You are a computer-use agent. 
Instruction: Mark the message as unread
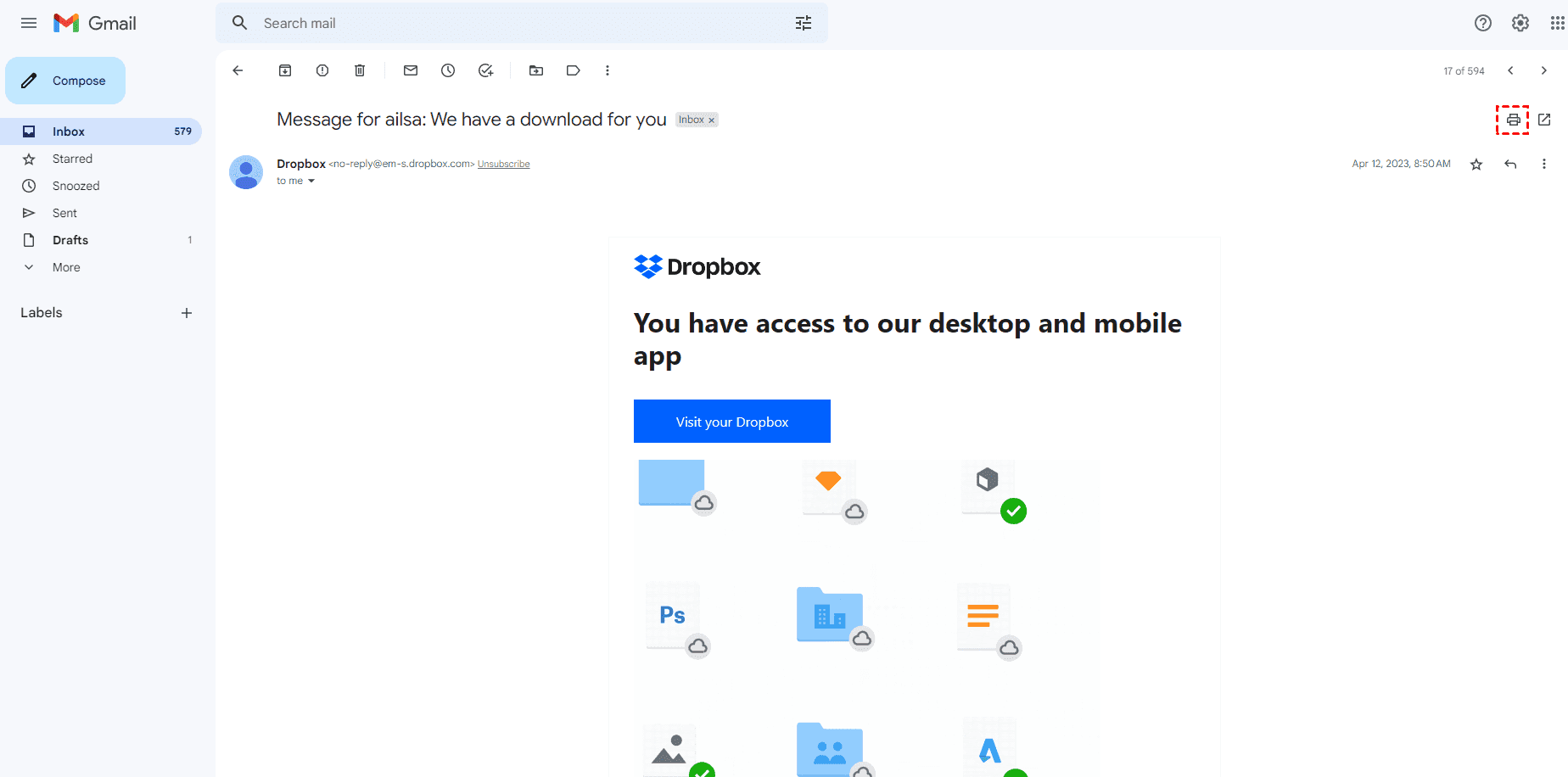coord(411,70)
